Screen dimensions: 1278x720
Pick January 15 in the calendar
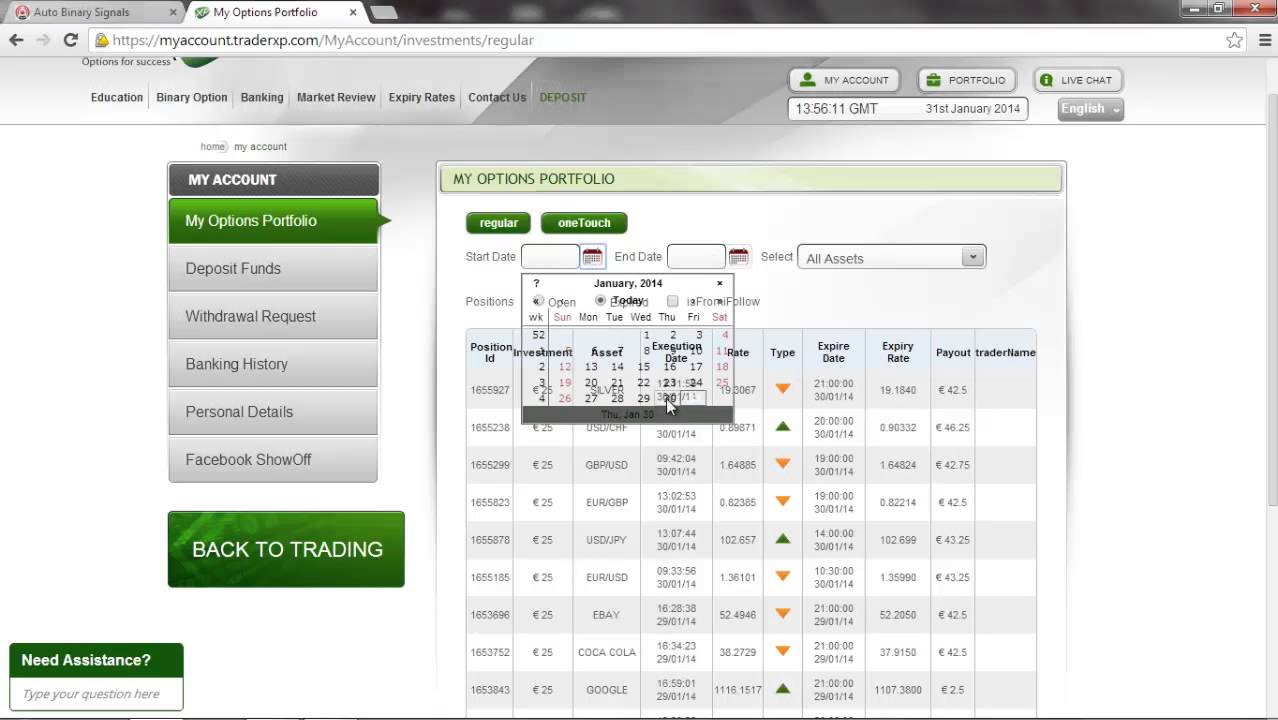coord(643,366)
